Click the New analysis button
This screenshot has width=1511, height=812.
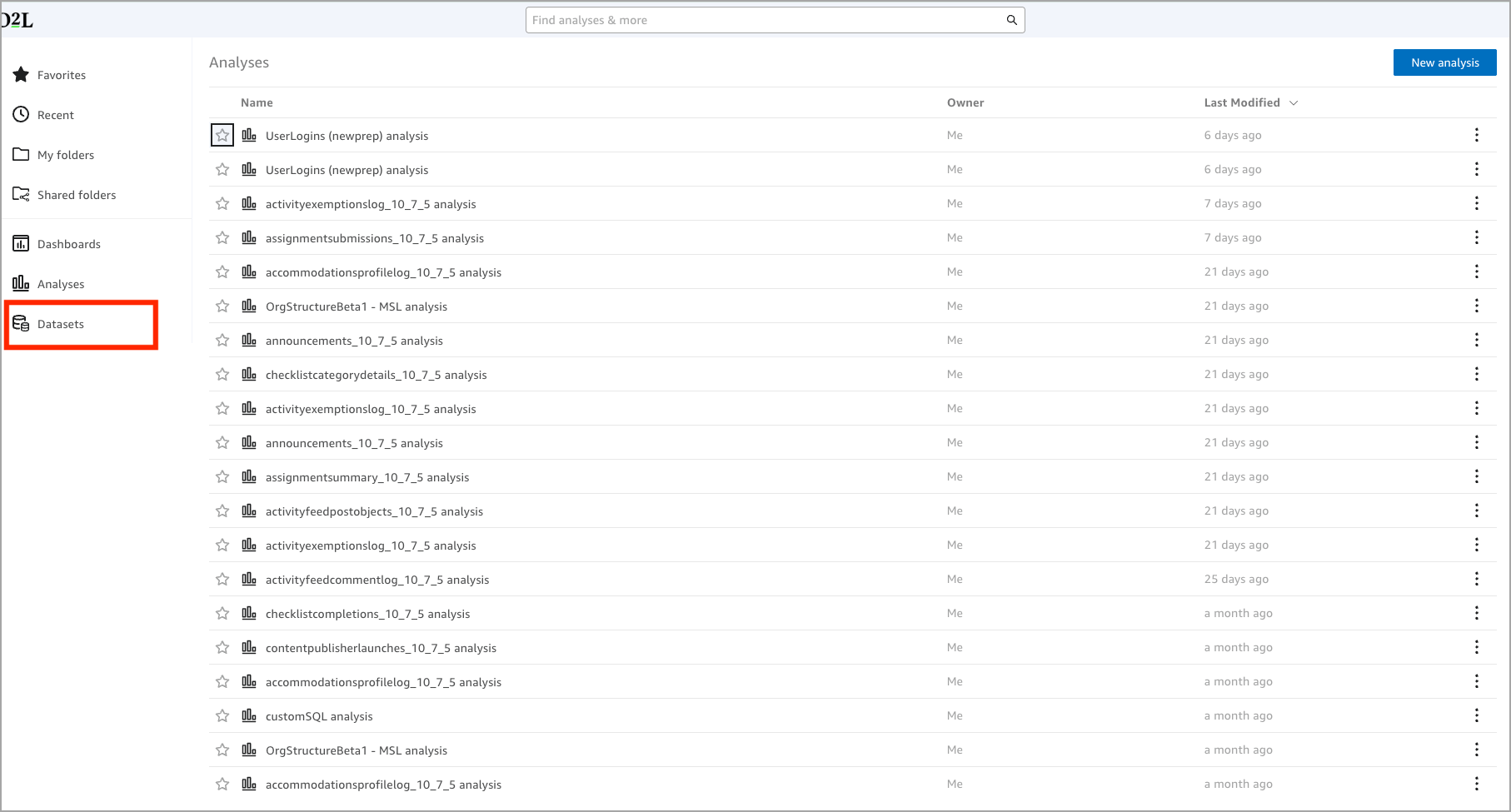pyautogui.click(x=1444, y=62)
